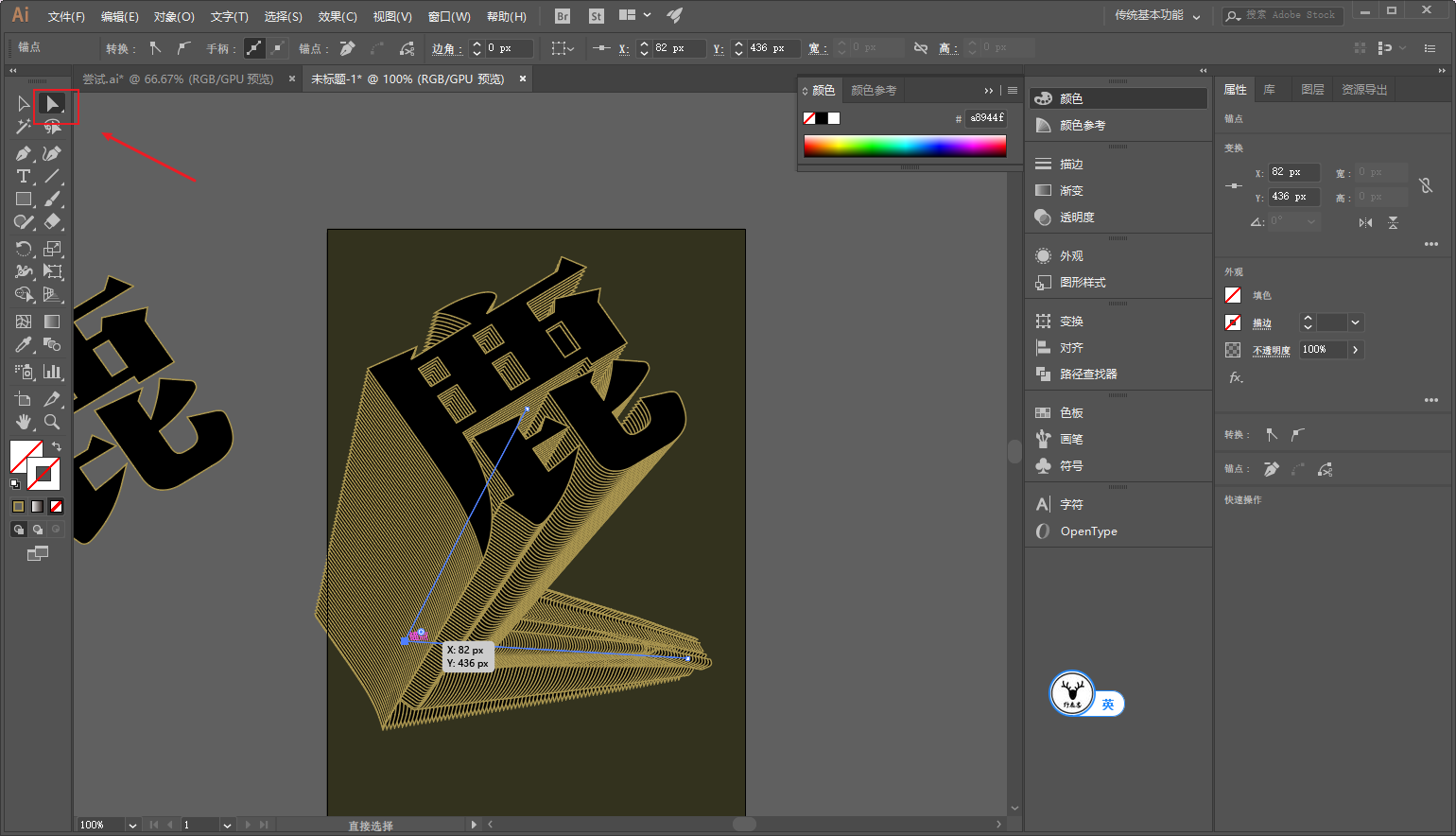
Task: Choose the Scale tool
Action: coord(52,249)
